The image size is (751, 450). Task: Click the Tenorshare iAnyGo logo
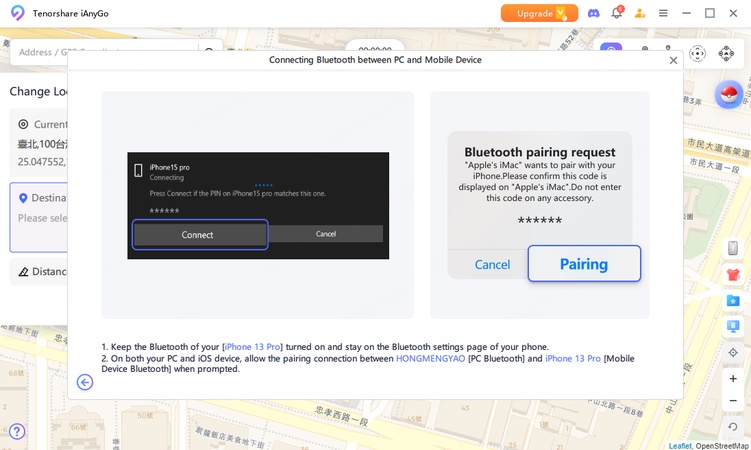(x=18, y=13)
